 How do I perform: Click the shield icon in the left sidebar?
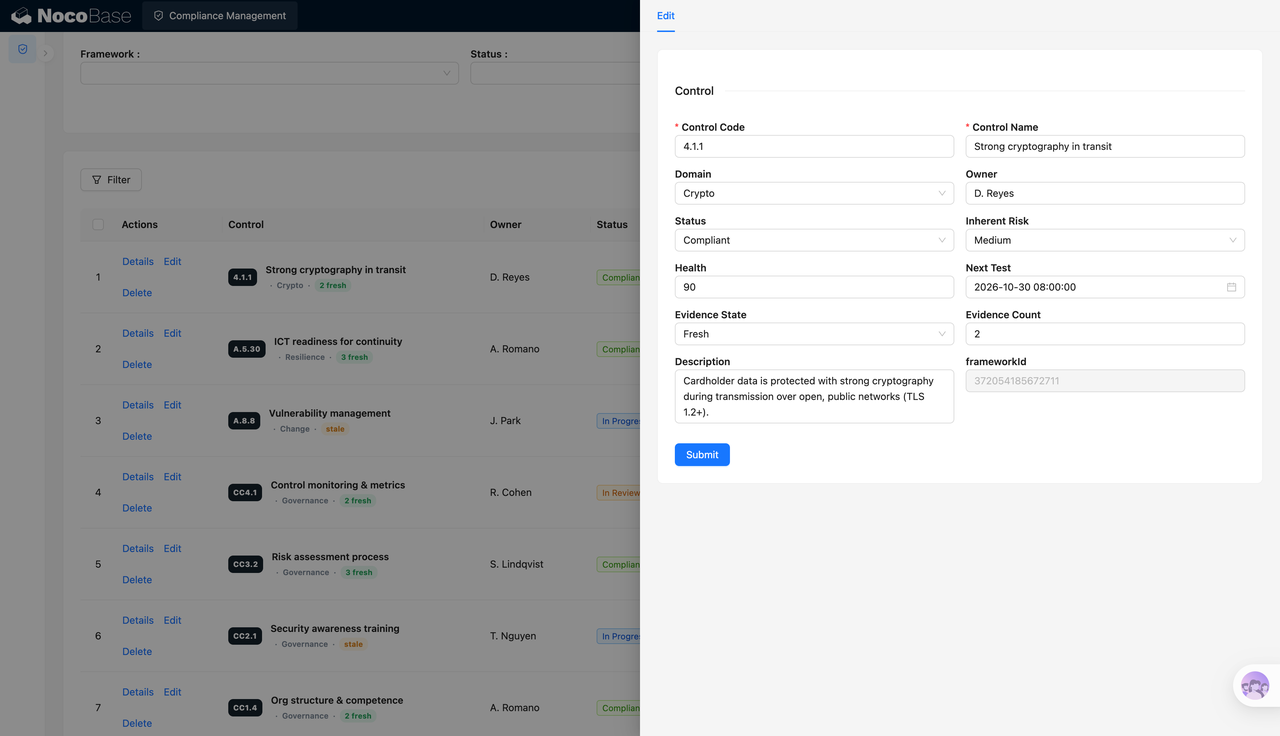pos(23,49)
